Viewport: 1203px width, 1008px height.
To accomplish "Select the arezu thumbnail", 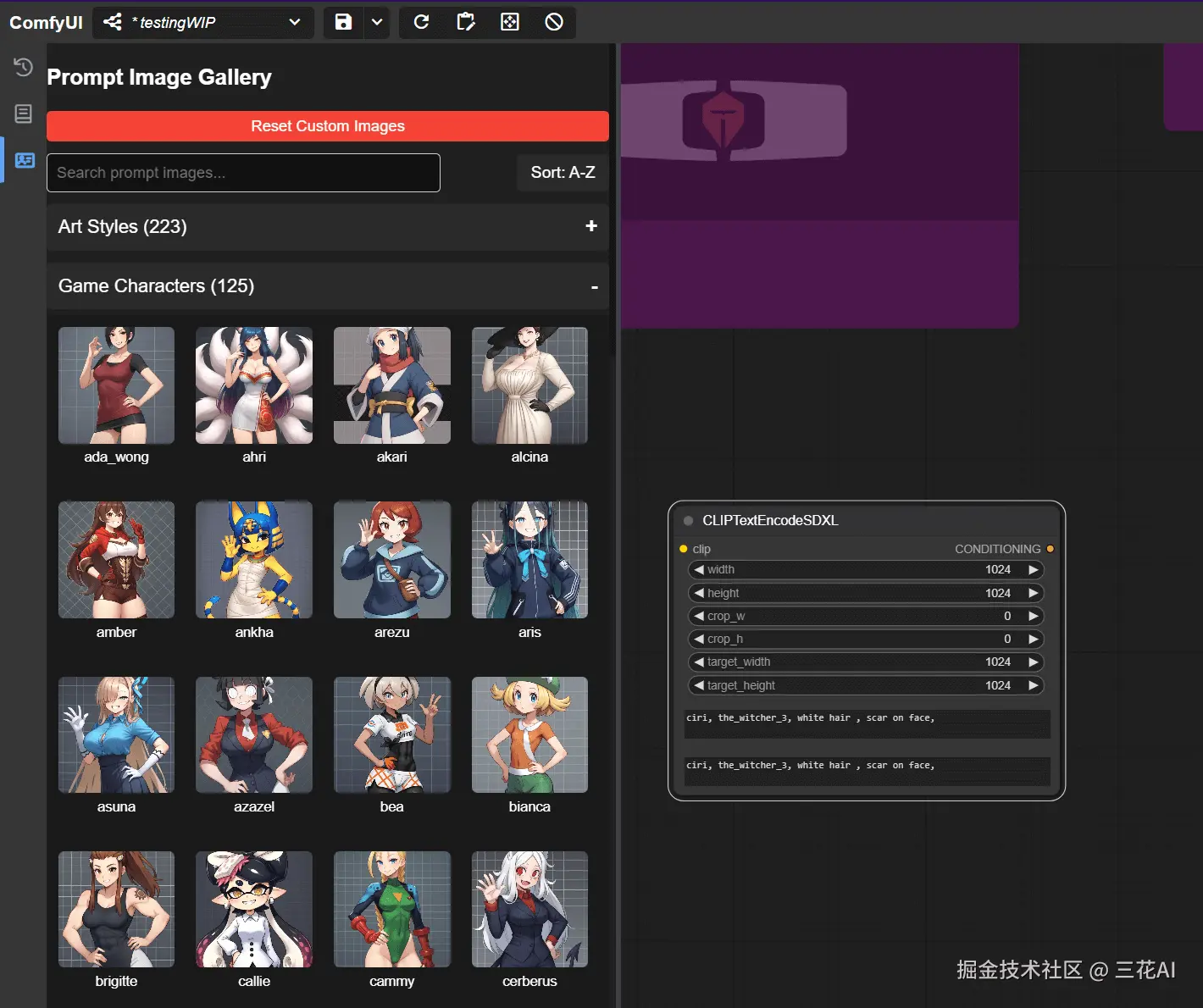I will [392, 560].
